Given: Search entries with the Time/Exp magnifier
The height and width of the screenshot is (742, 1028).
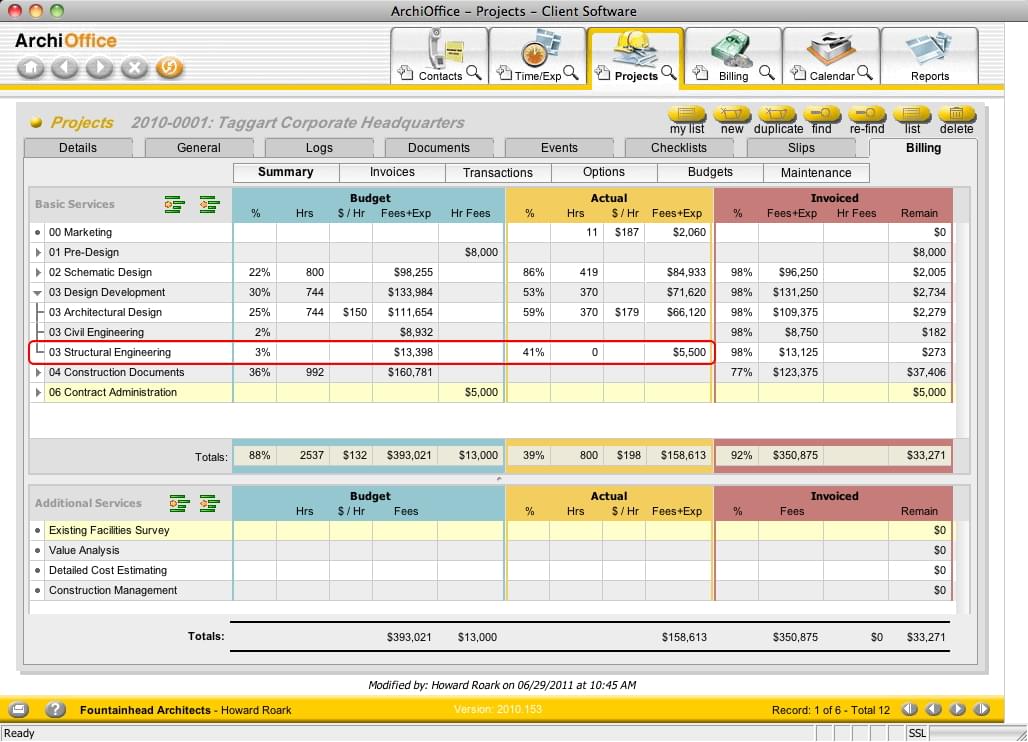Looking at the screenshot, I should (571, 73).
